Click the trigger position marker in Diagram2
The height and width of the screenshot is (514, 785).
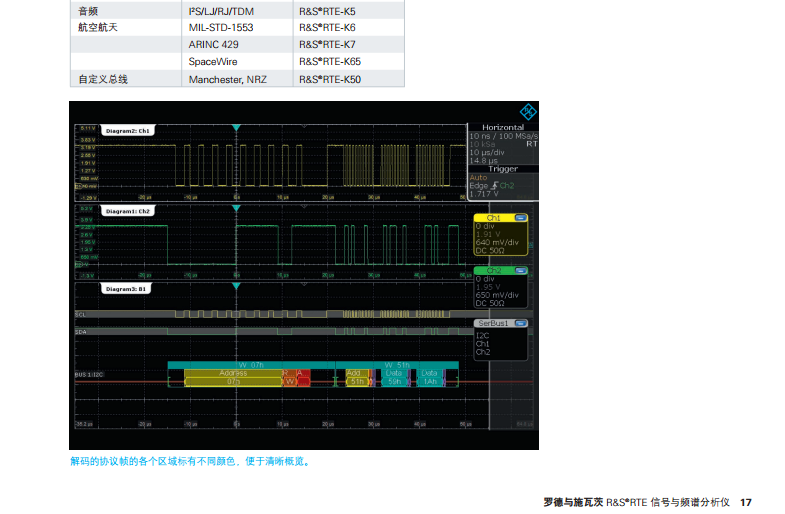tap(236, 128)
